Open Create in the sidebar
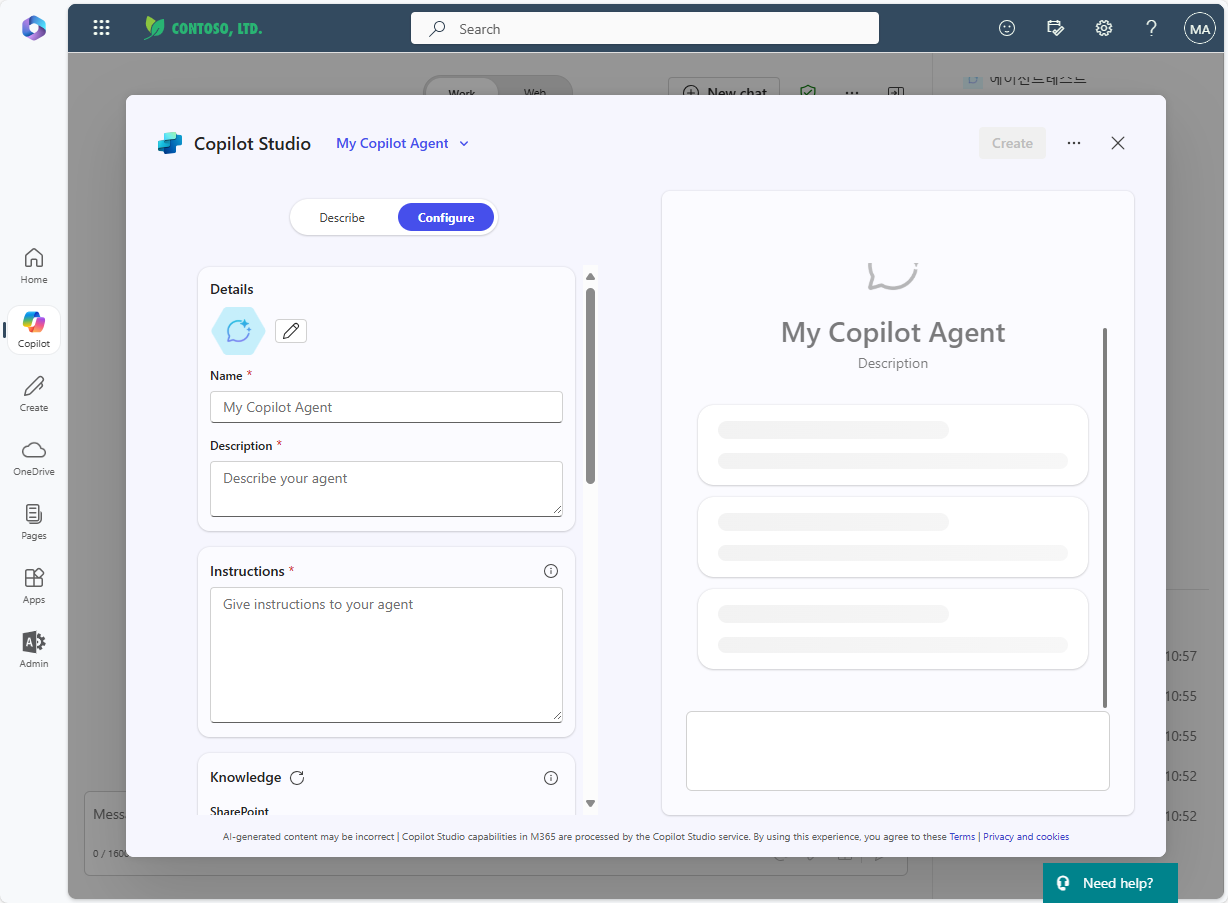 click(x=34, y=394)
